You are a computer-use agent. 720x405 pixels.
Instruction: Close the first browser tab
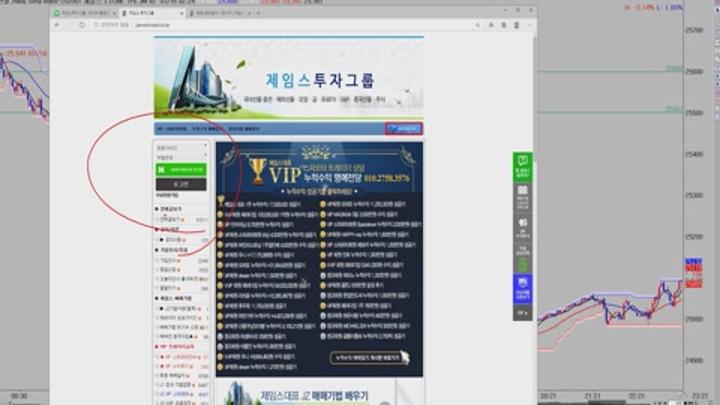(114, 13)
